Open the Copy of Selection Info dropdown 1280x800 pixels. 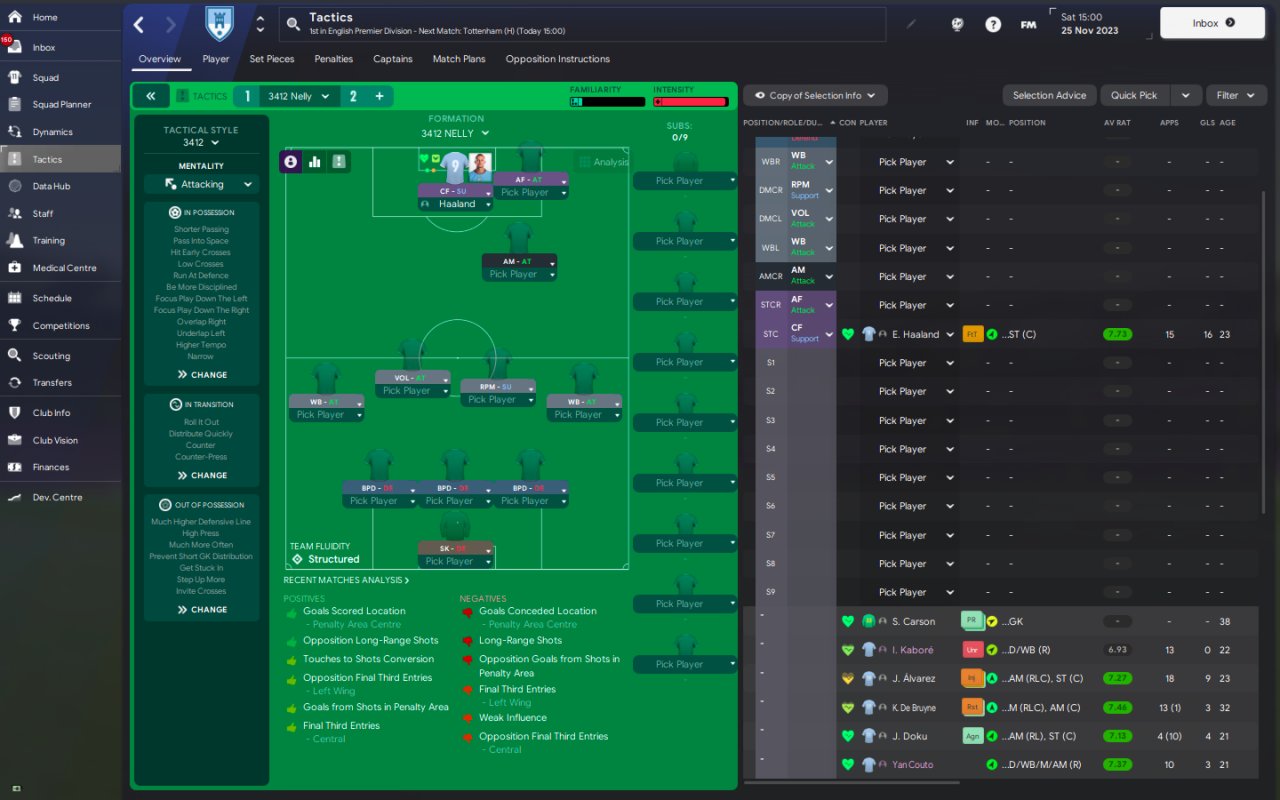(x=815, y=96)
